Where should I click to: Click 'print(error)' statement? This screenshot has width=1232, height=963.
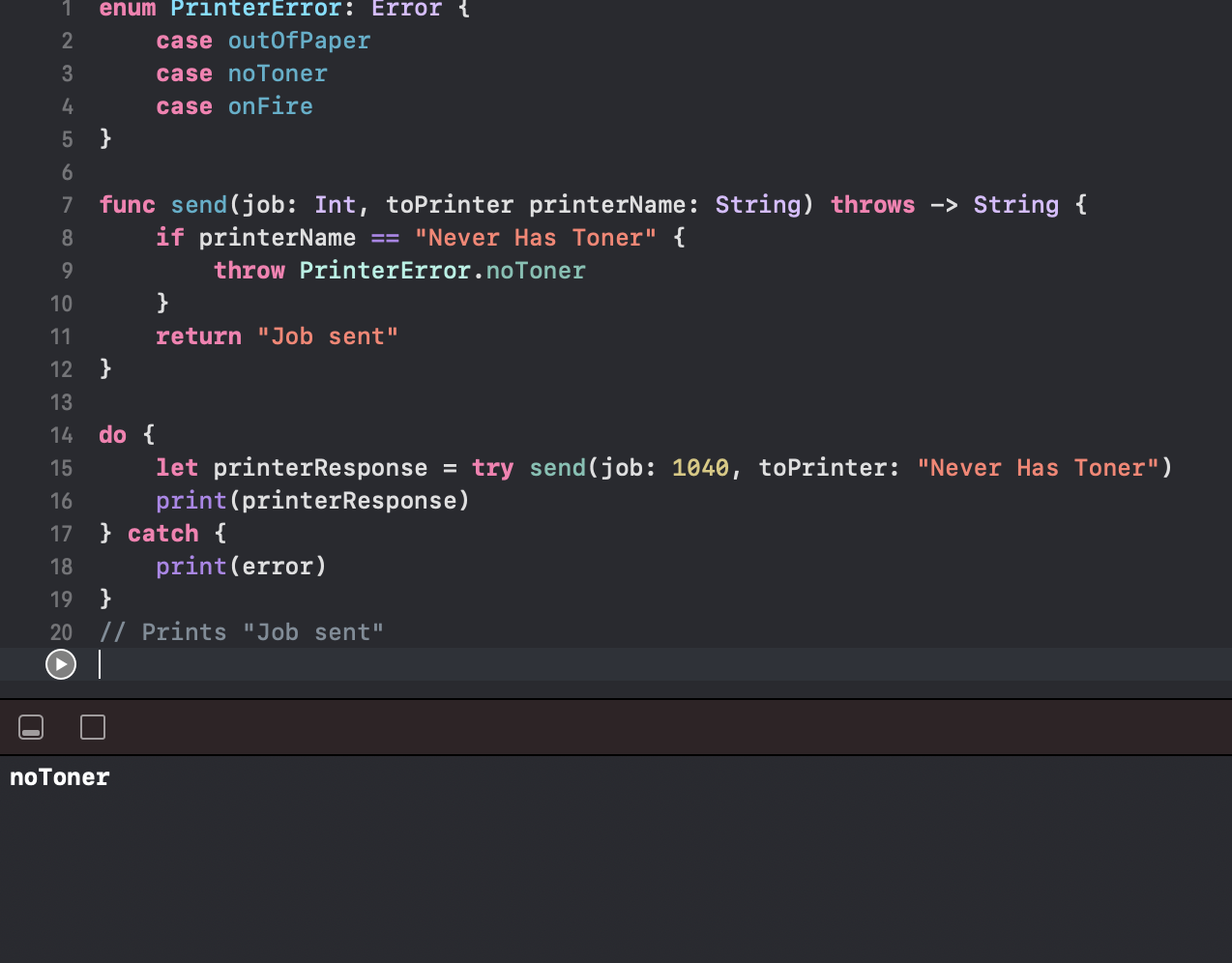click(x=242, y=567)
